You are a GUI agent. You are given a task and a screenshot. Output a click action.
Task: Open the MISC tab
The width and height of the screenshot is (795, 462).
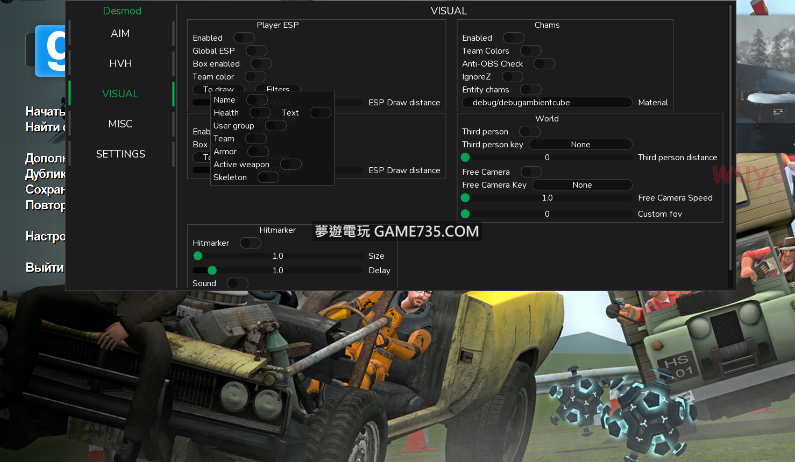(x=121, y=124)
